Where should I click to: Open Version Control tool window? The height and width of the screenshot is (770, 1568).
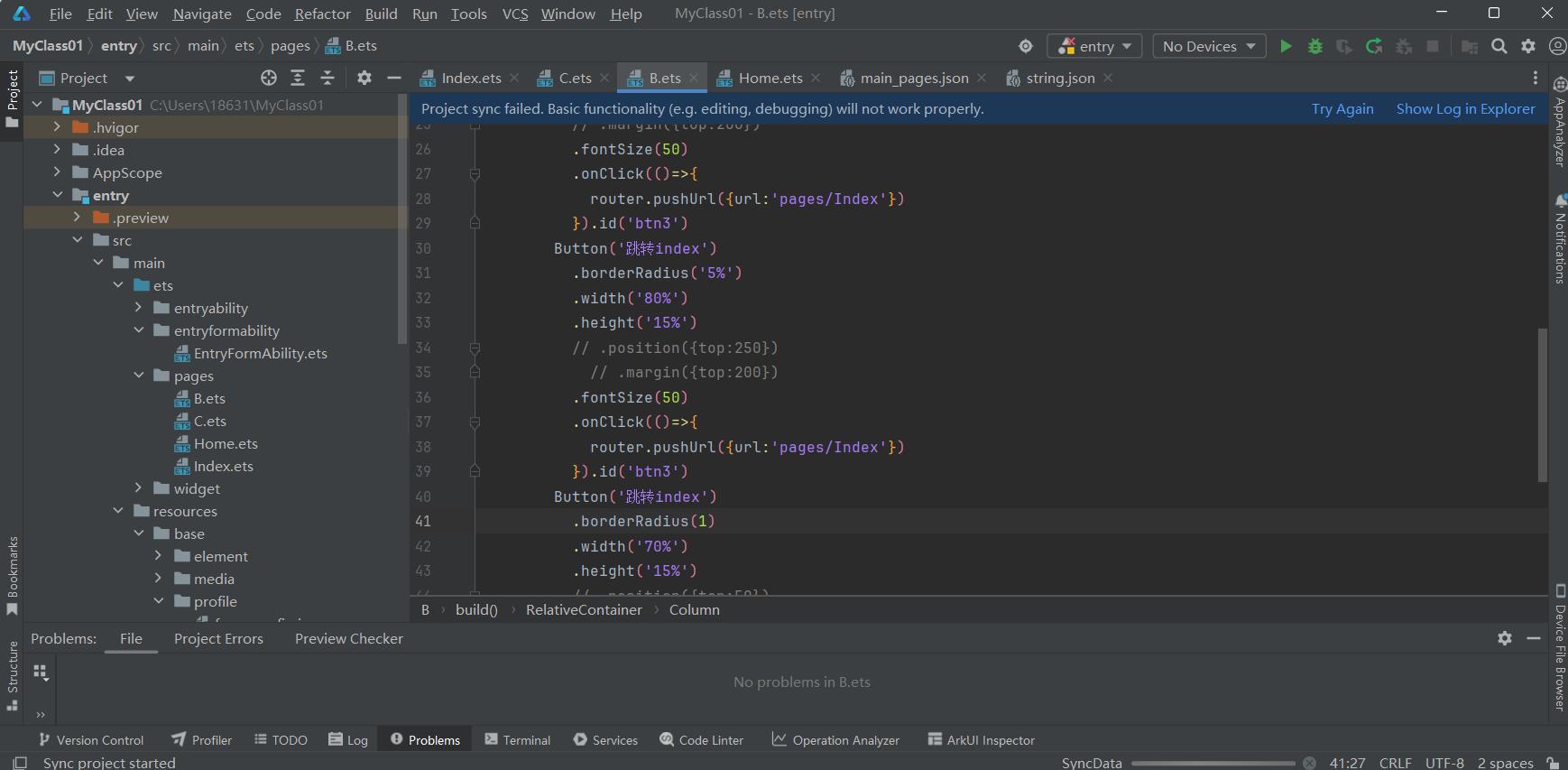(x=91, y=739)
